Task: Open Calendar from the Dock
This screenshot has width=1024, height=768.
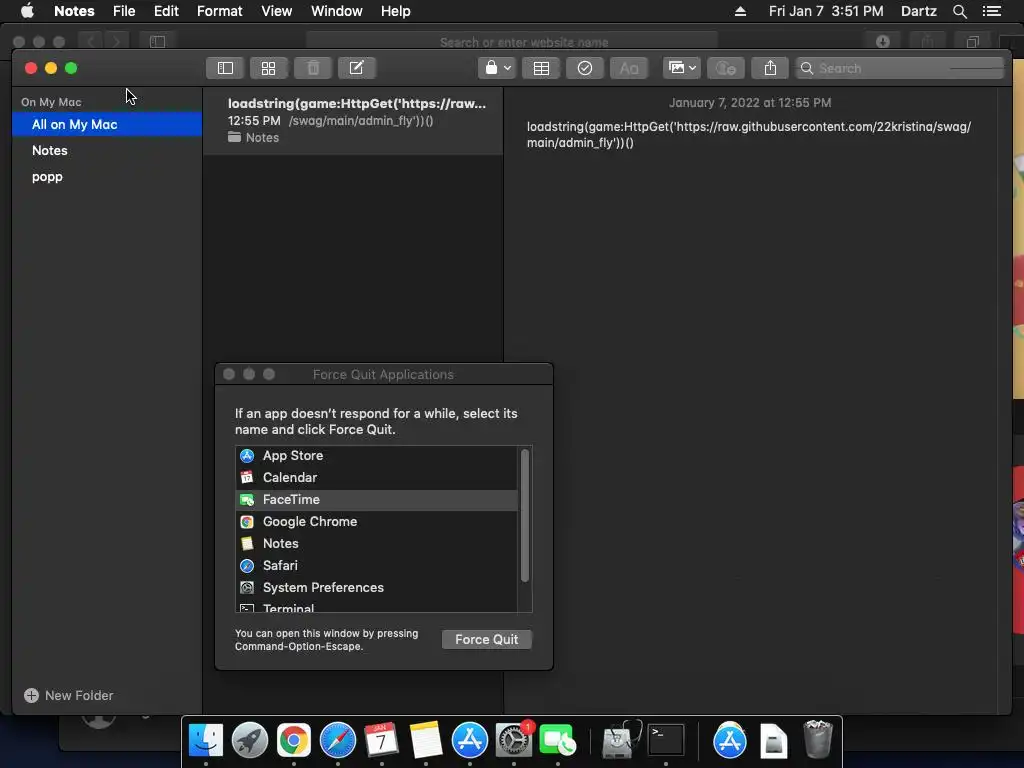Action: point(381,741)
